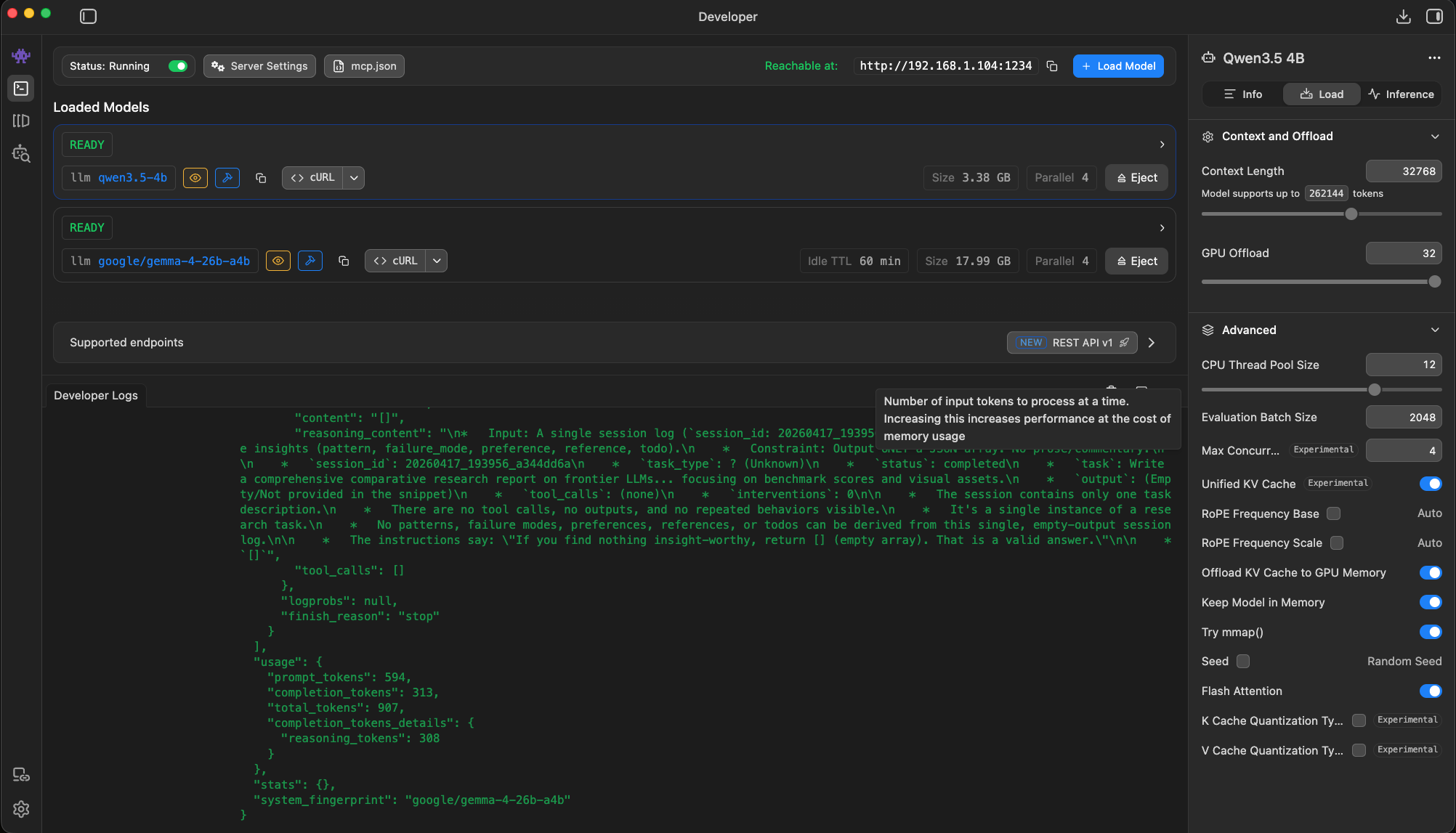Eject the google/gemma-4-26b-a4b model
This screenshot has height=833, width=1456.
tap(1136, 261)
